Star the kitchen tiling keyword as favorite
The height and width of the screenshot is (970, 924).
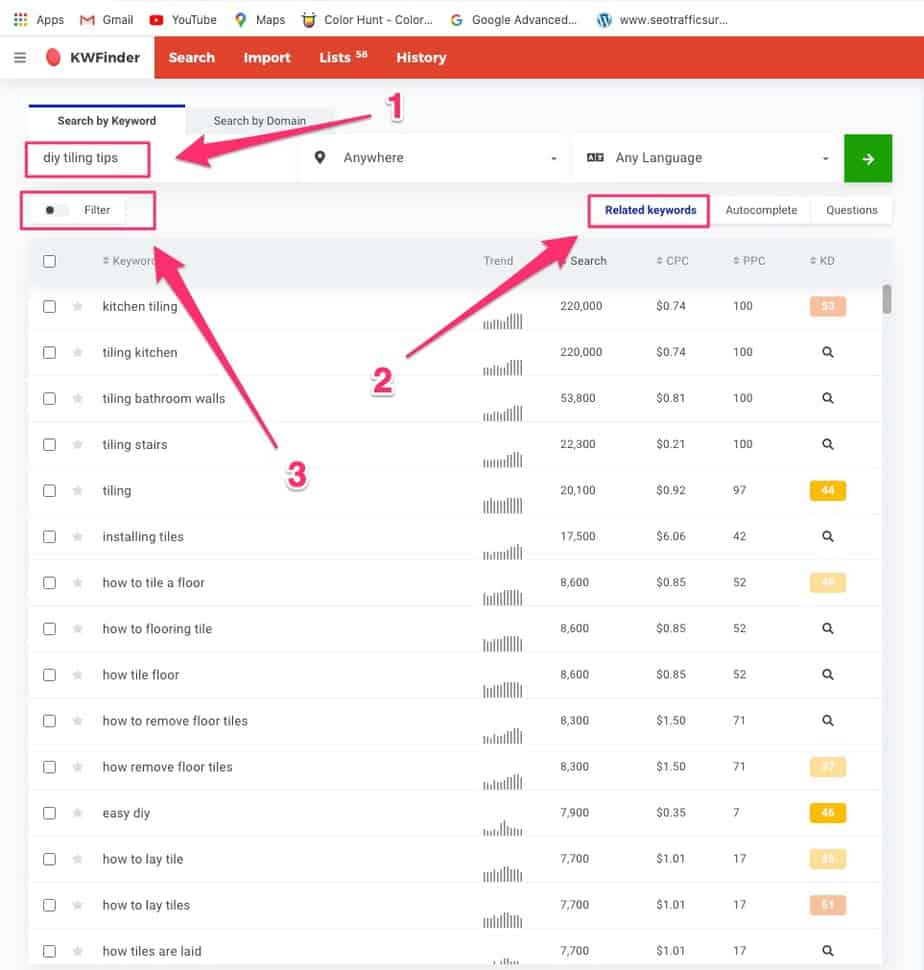tap(76, 306)
